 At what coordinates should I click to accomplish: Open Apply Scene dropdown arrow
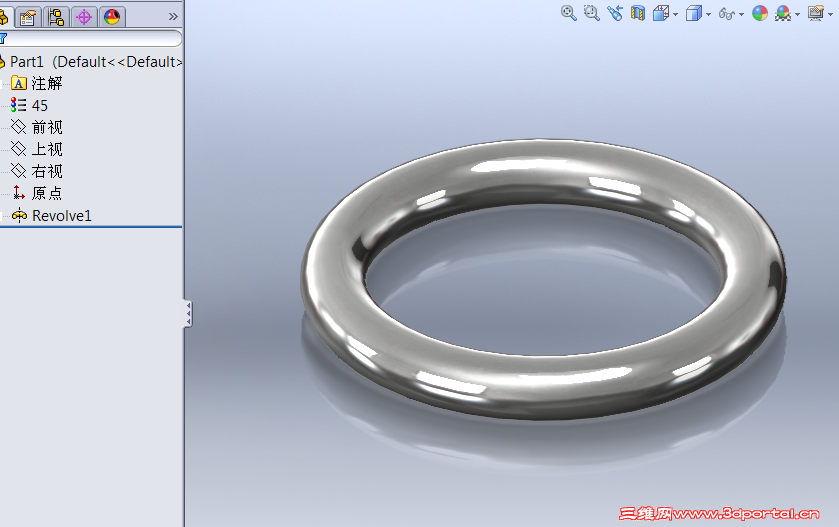click(x=797, y=14)
